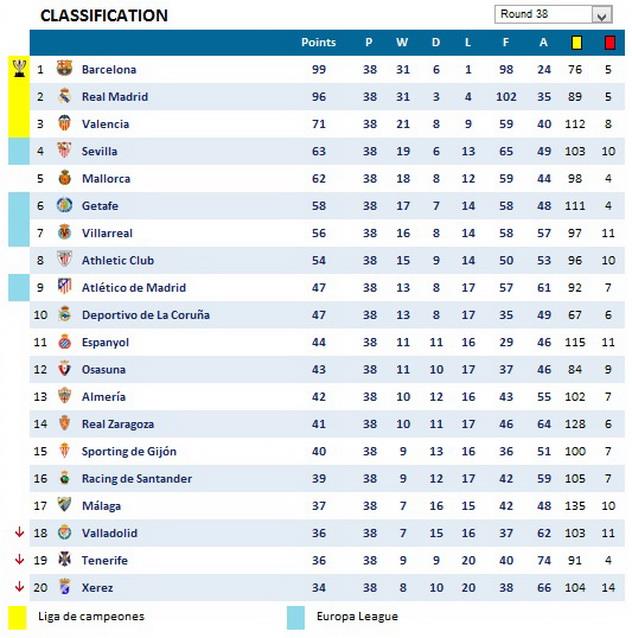Click the Barcelona club crest icon
This screenshot has height=638, width=632.
coord(65,69)
